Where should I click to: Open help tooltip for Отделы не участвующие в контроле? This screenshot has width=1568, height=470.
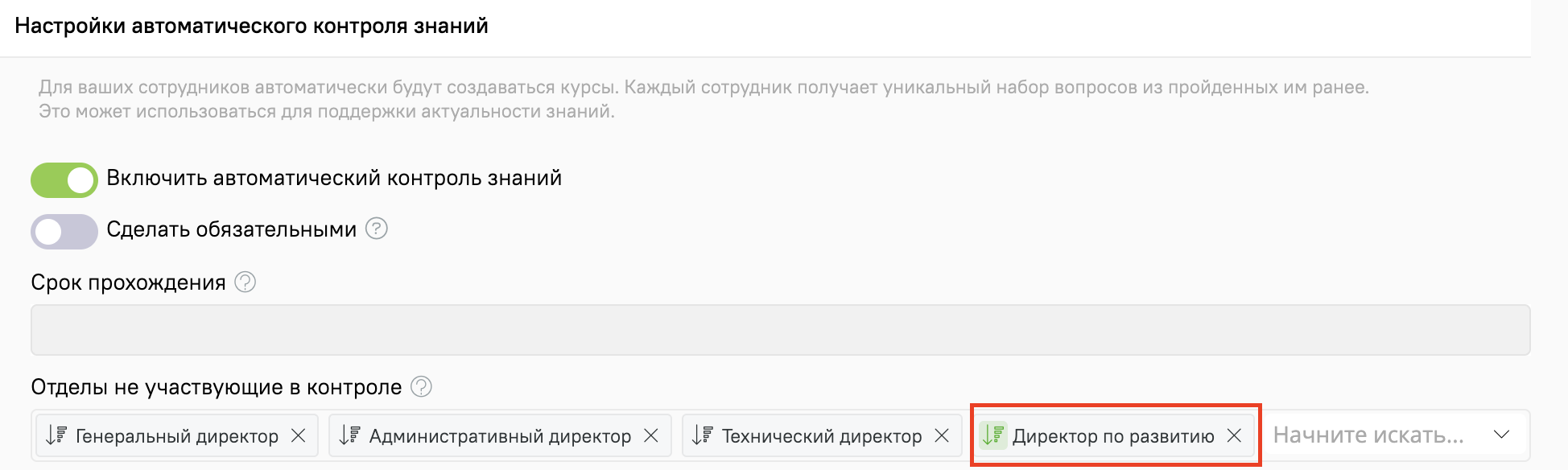coord(419,386)
